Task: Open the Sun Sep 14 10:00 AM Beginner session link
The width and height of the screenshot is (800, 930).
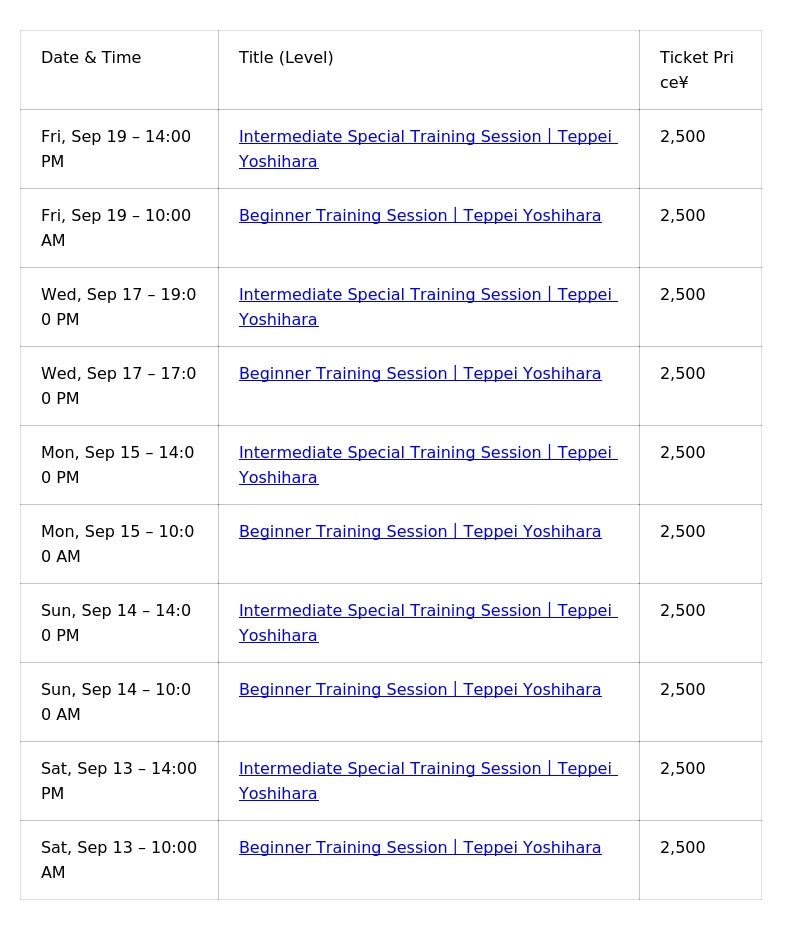Action: (420, 689)
